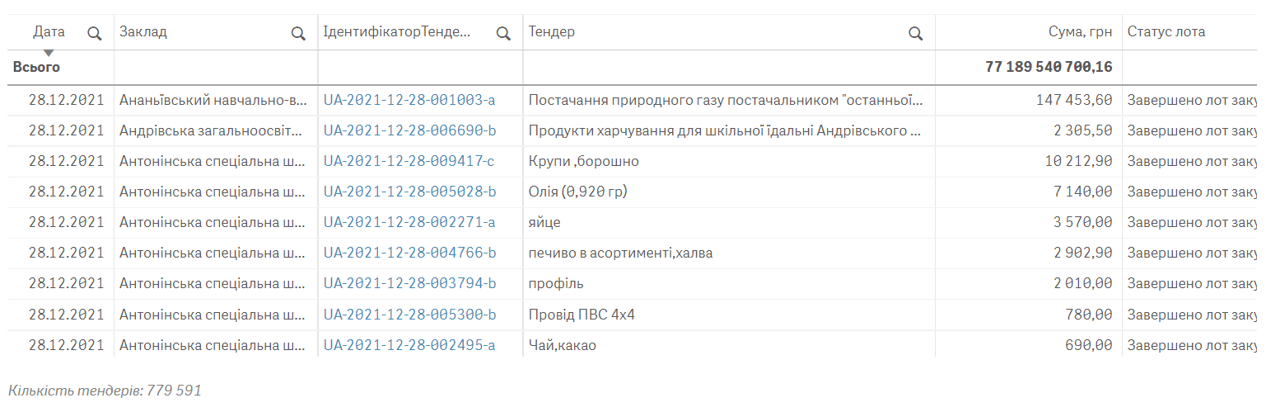Follow link UA-2021-12-28-009417-c

coord(409,161)
